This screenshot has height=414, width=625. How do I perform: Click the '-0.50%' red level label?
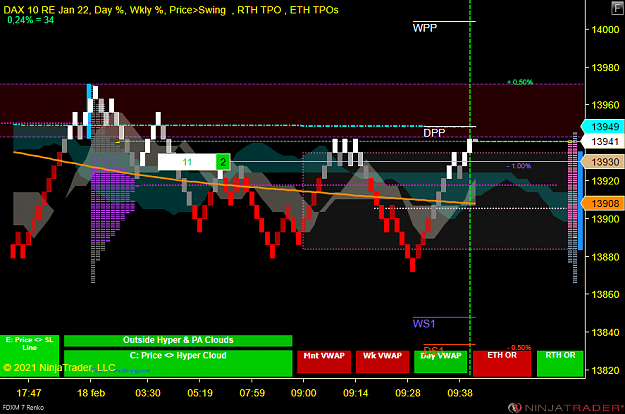[x=519, y=347]
